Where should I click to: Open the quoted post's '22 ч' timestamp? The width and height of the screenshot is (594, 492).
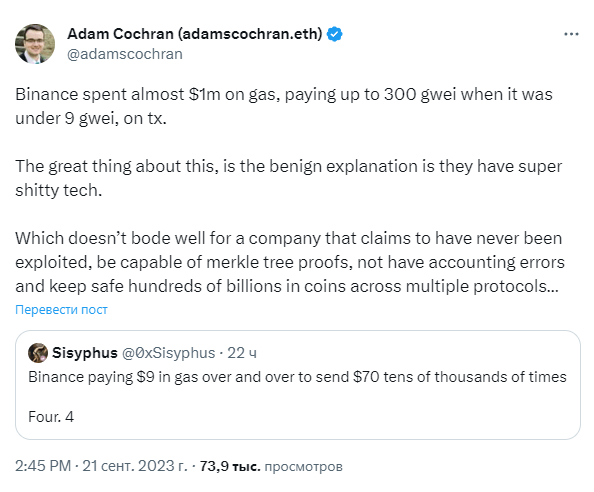point(242,353)
